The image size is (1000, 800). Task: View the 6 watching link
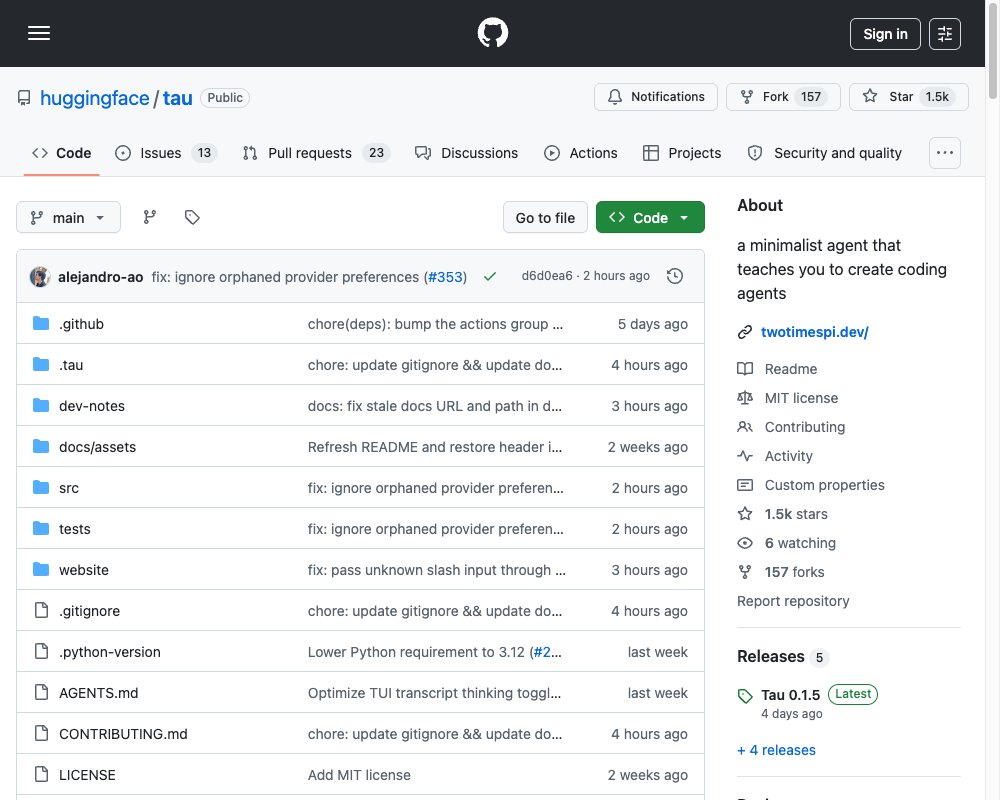(x=800, y=543)
